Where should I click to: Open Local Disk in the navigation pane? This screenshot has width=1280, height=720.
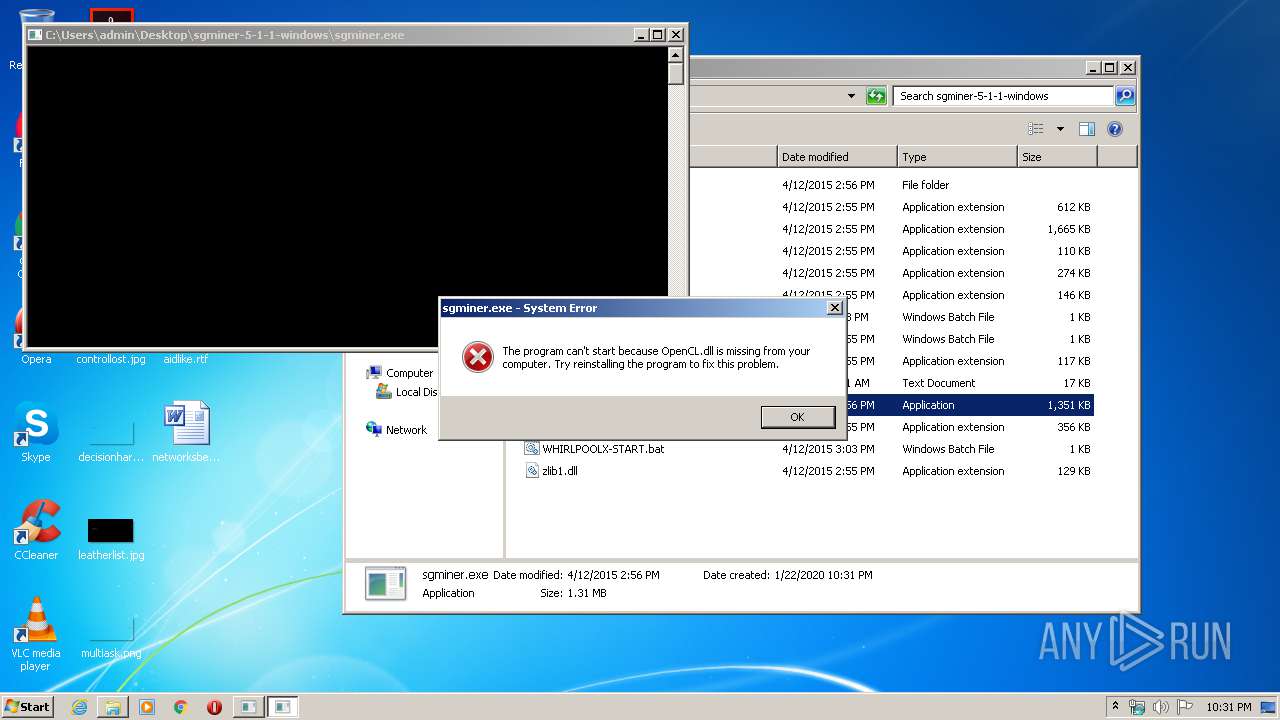(x=407, y=392)
